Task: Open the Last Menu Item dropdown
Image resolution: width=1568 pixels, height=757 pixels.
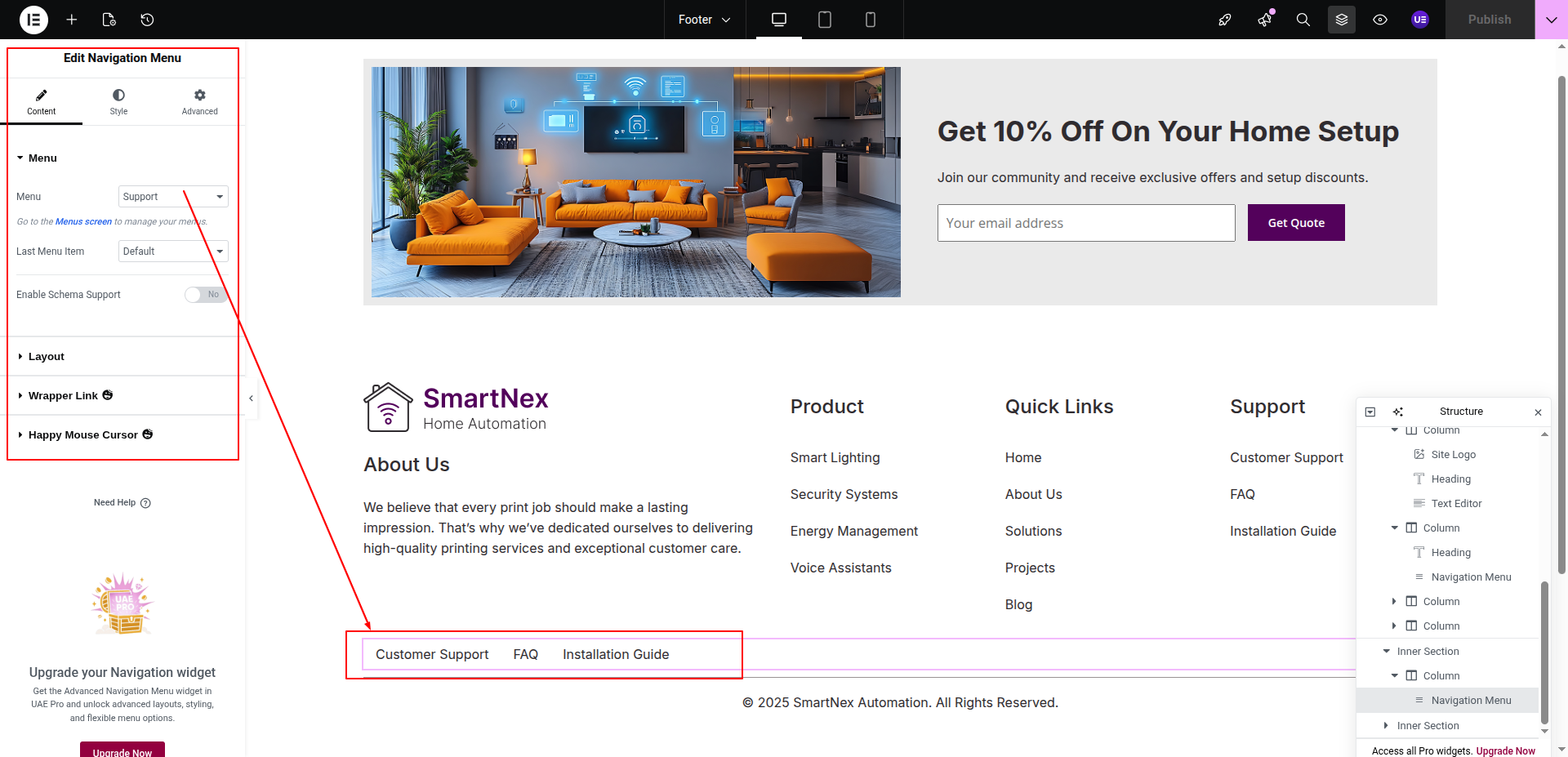Action: tap(173, 252)
